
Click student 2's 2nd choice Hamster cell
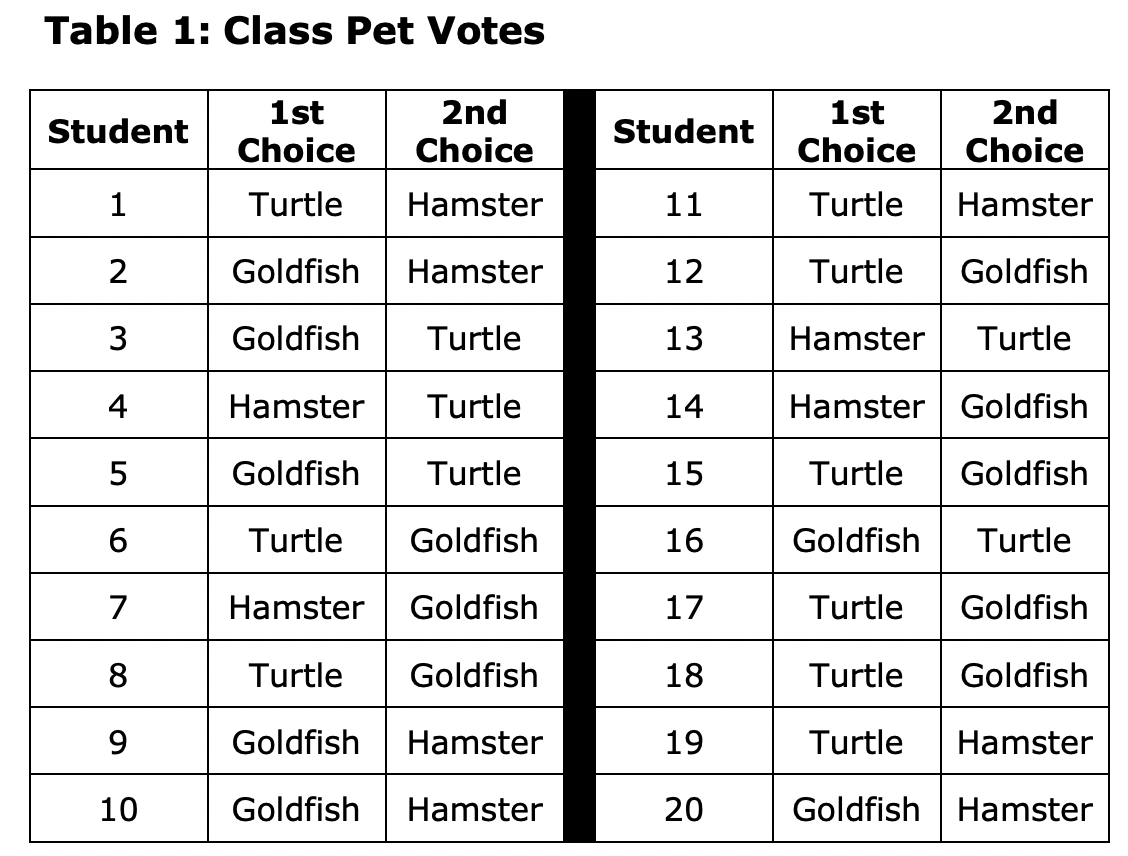click(x=474, y=271)
